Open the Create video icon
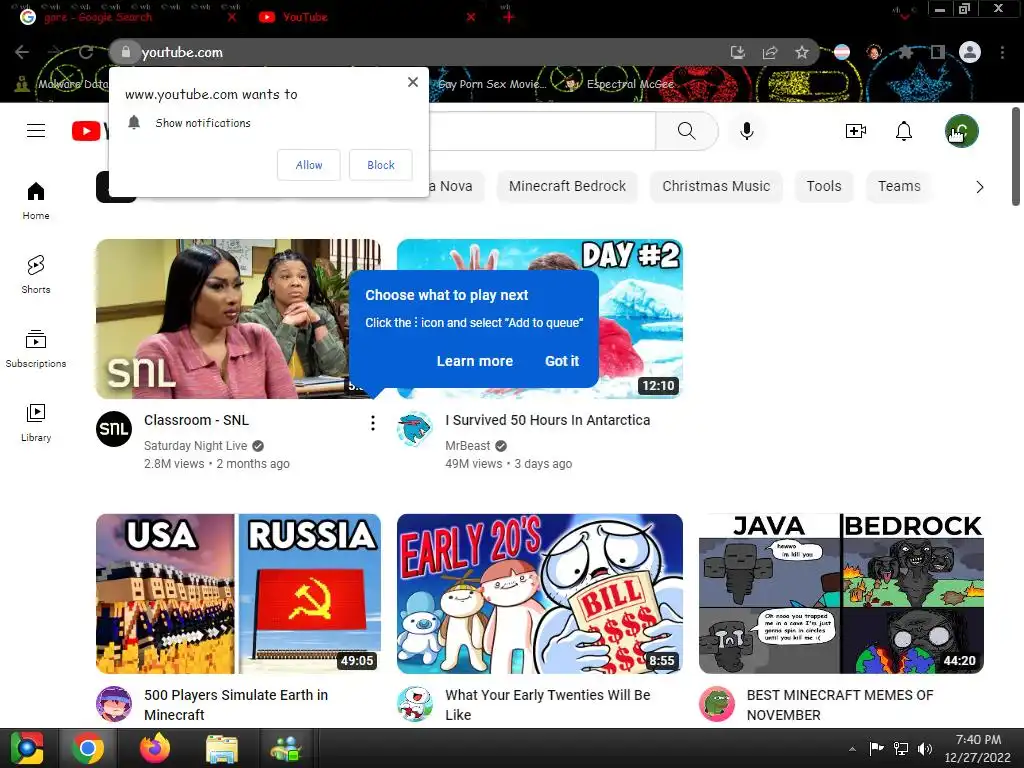The width and height of the screenshot is (1024, 768). 856,131
